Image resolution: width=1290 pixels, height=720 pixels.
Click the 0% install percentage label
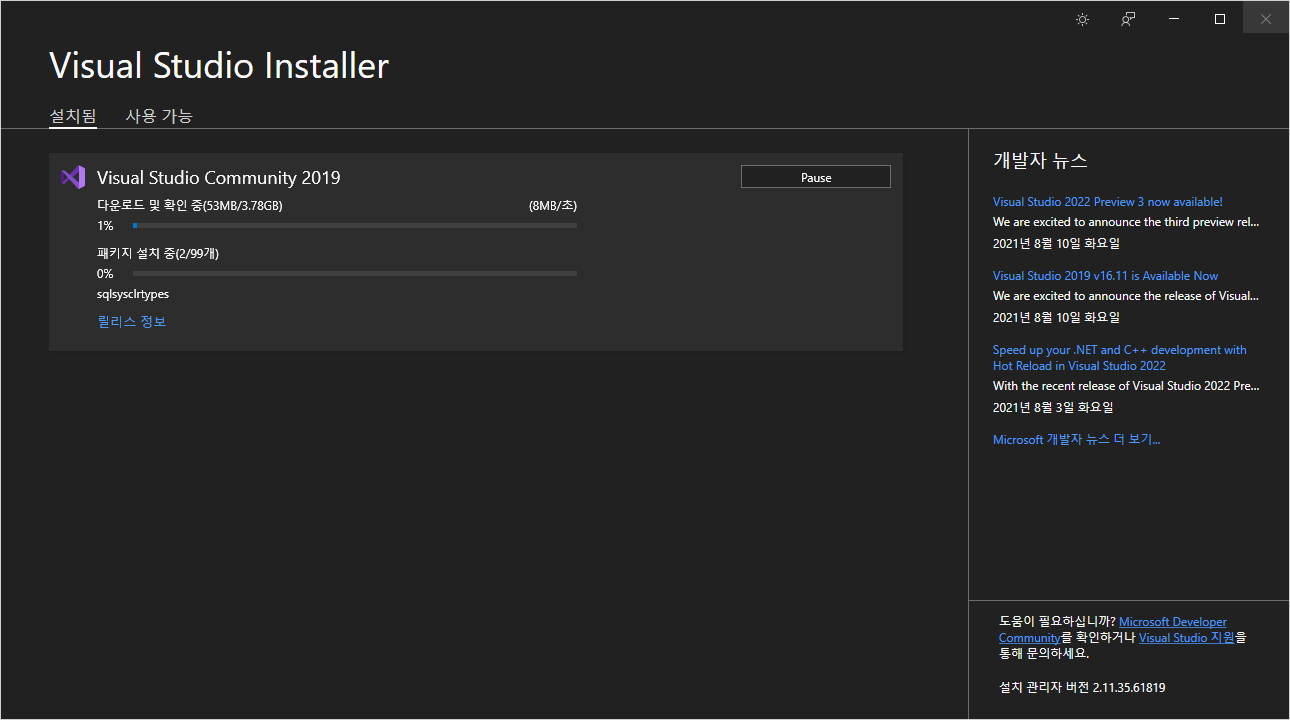105,274
